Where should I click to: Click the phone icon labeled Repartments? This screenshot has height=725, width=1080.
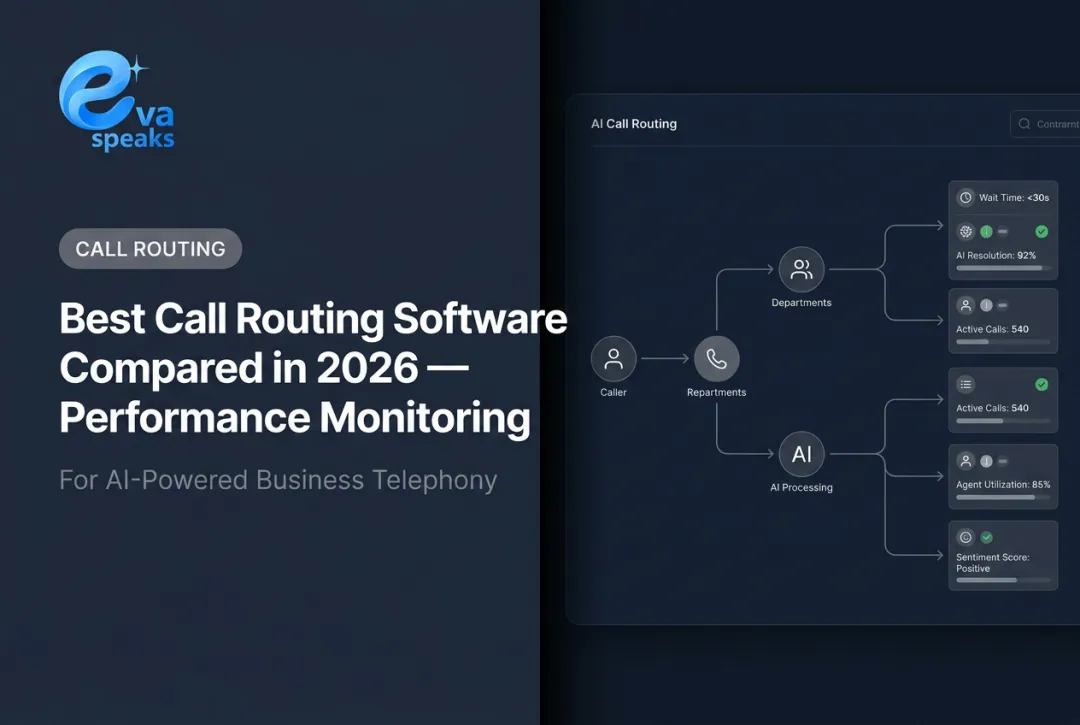[x=716, y=359]
